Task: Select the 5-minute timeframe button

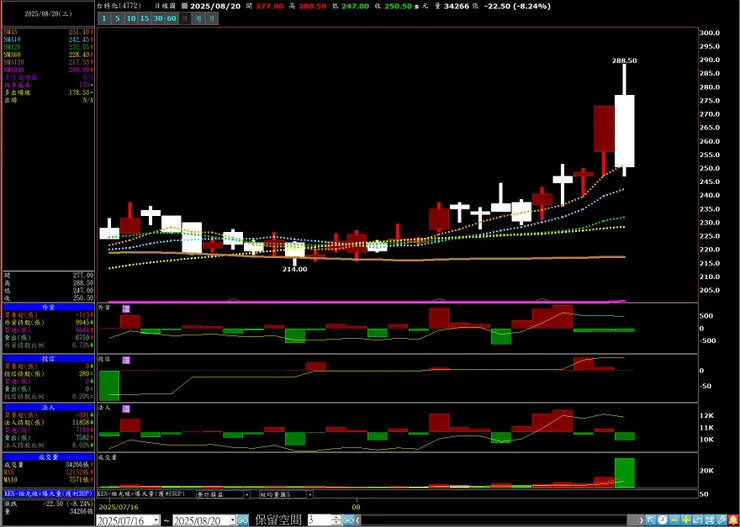Action: [118, 19]
